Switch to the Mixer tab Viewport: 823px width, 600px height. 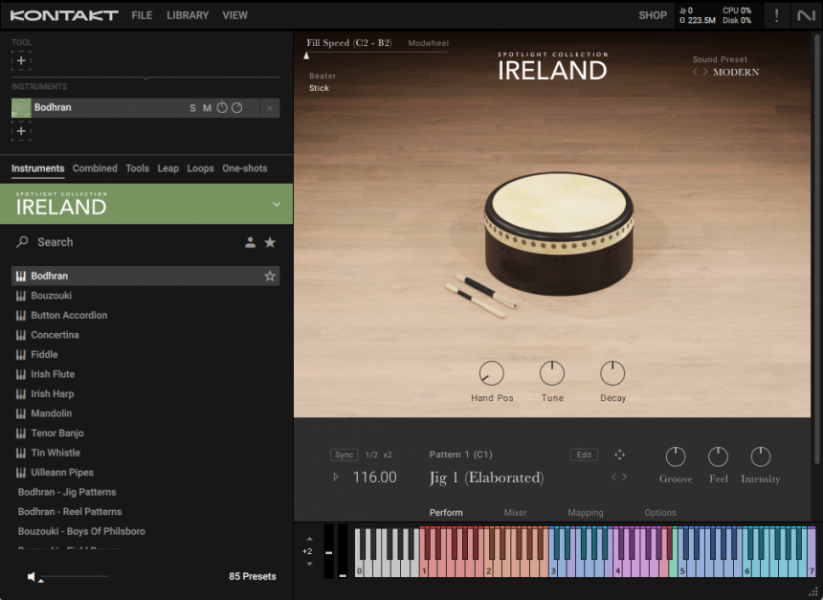coord(516,512)
